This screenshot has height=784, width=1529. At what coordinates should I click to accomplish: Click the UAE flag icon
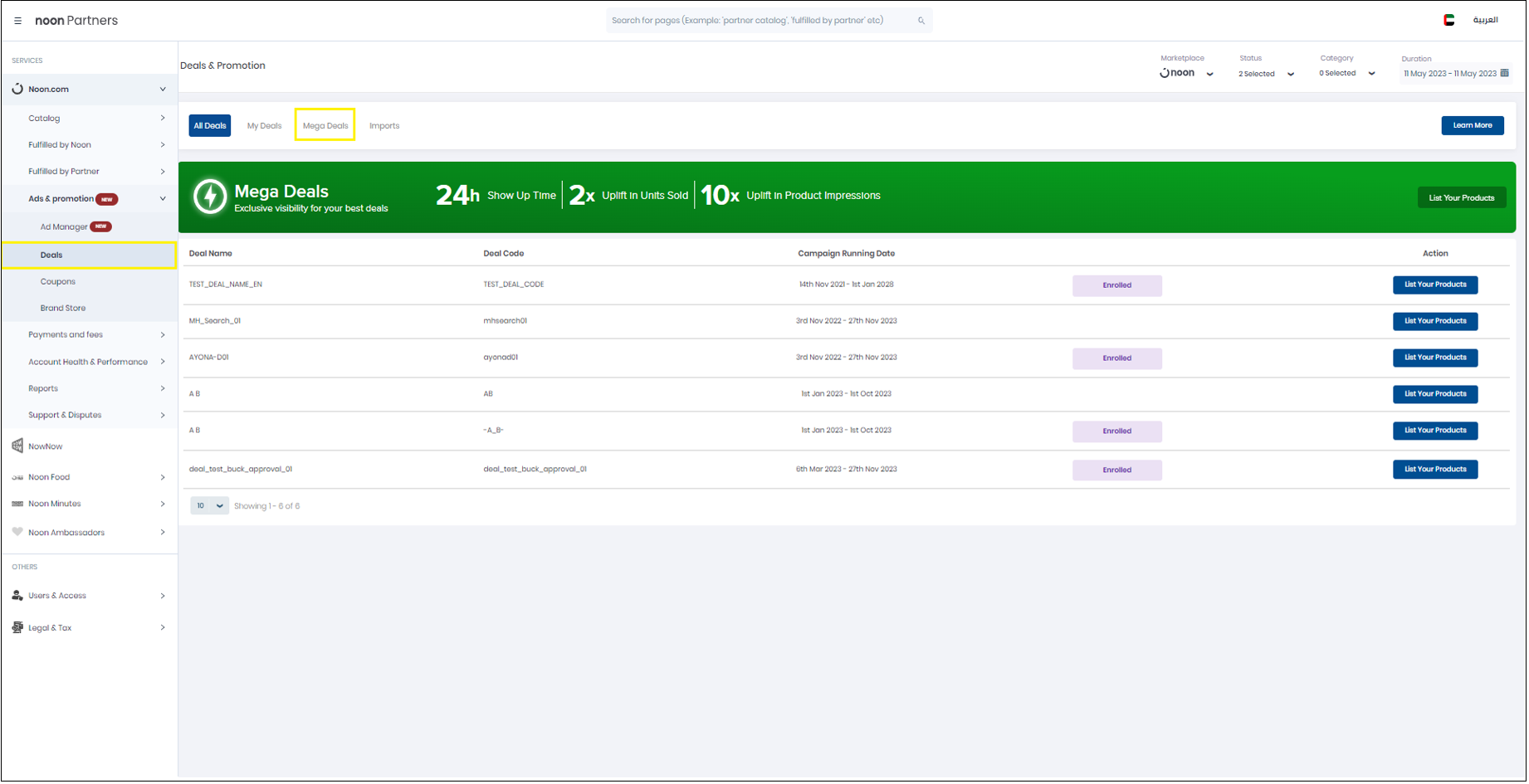(x=1448, y=21)
